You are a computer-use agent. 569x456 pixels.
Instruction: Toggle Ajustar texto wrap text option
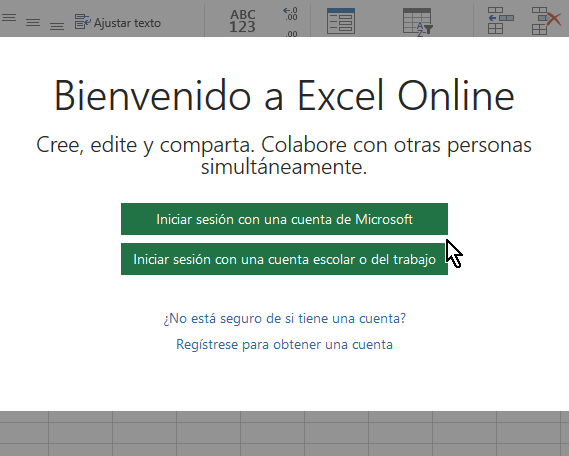118,22
